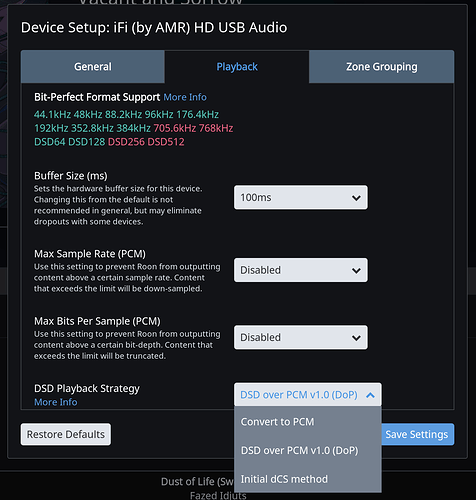Switch to the General tab

[x=93, y=67]
